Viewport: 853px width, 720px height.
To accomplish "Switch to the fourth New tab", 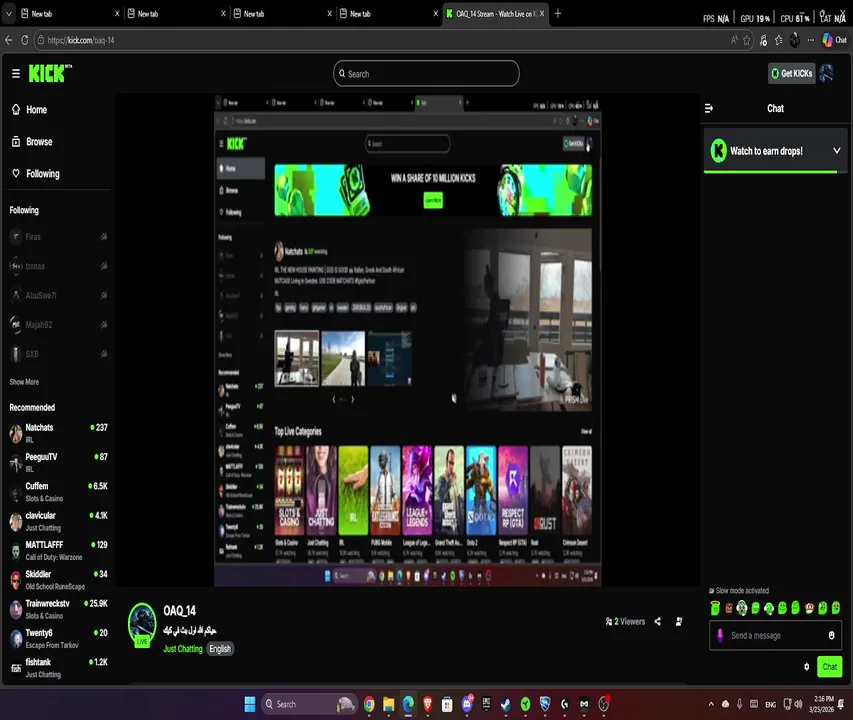I will [x=387, y=14].
